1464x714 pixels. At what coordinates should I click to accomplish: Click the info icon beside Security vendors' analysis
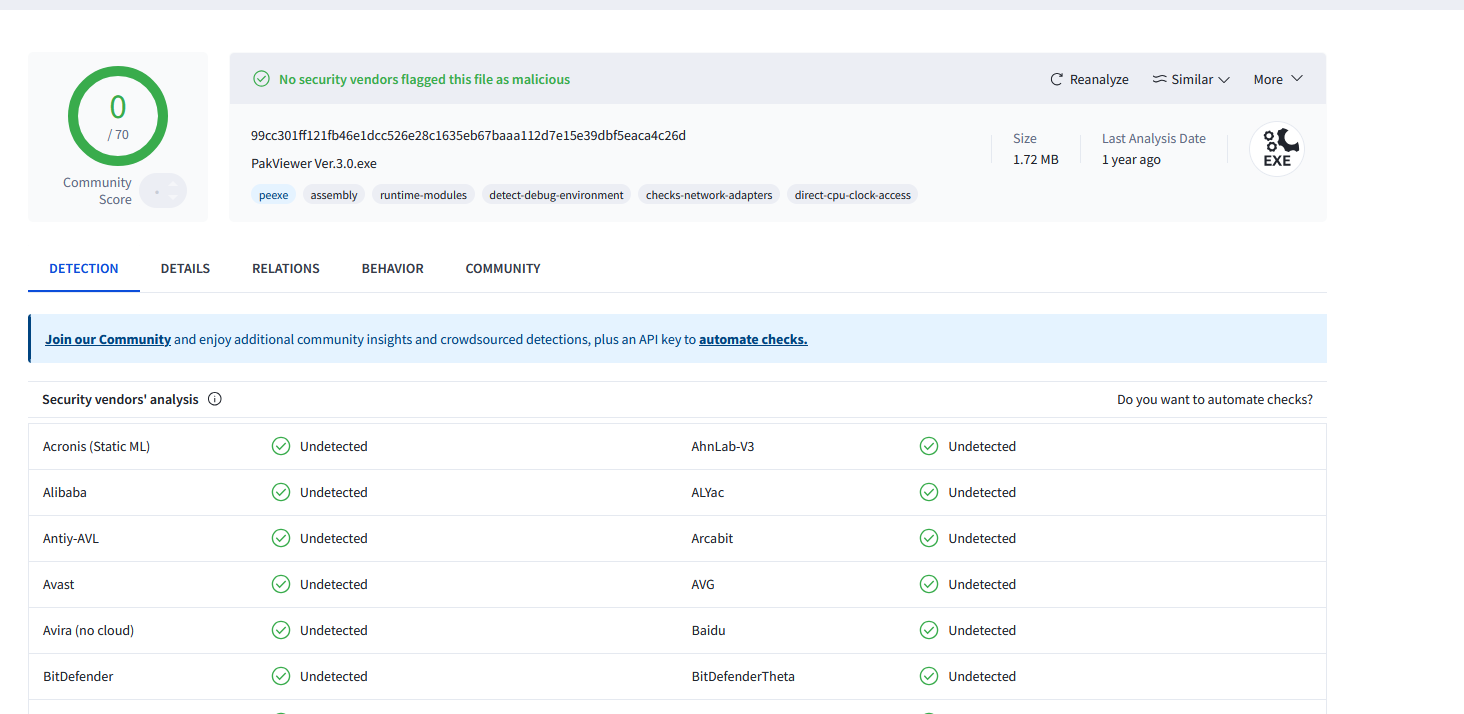click(x=215, y=399)
